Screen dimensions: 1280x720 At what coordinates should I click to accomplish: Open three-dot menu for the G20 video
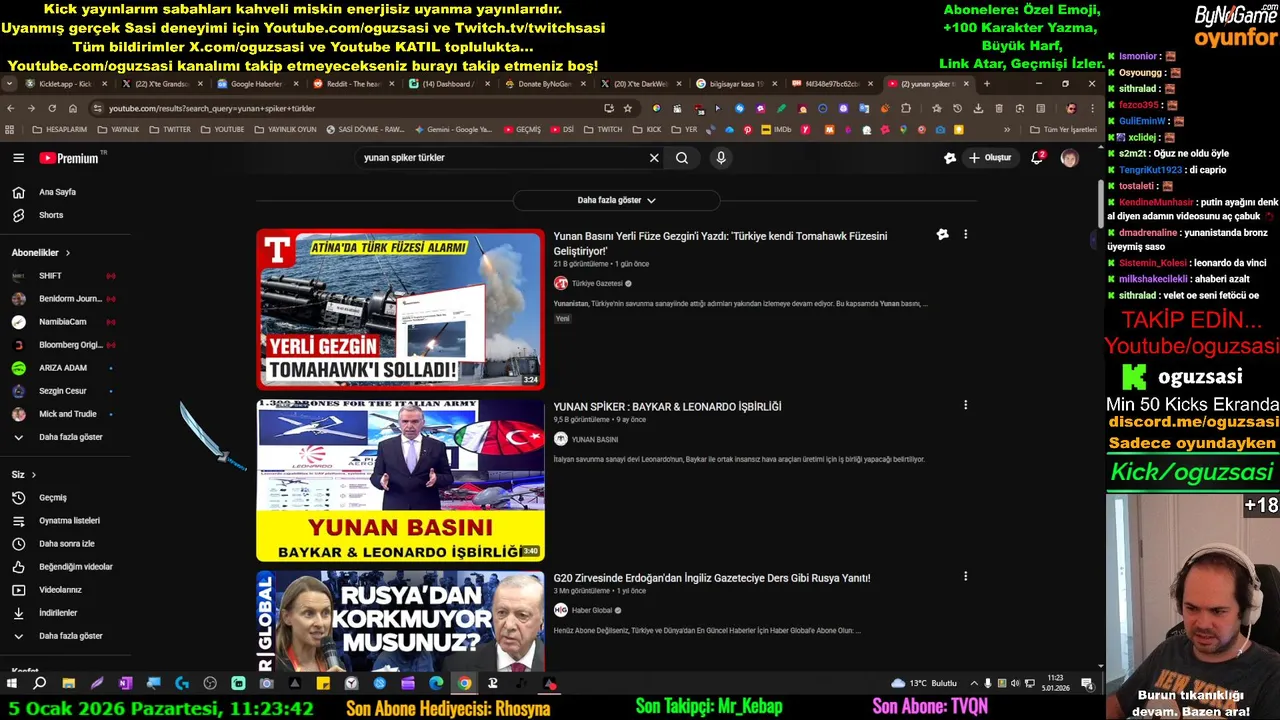click(965, 576)
